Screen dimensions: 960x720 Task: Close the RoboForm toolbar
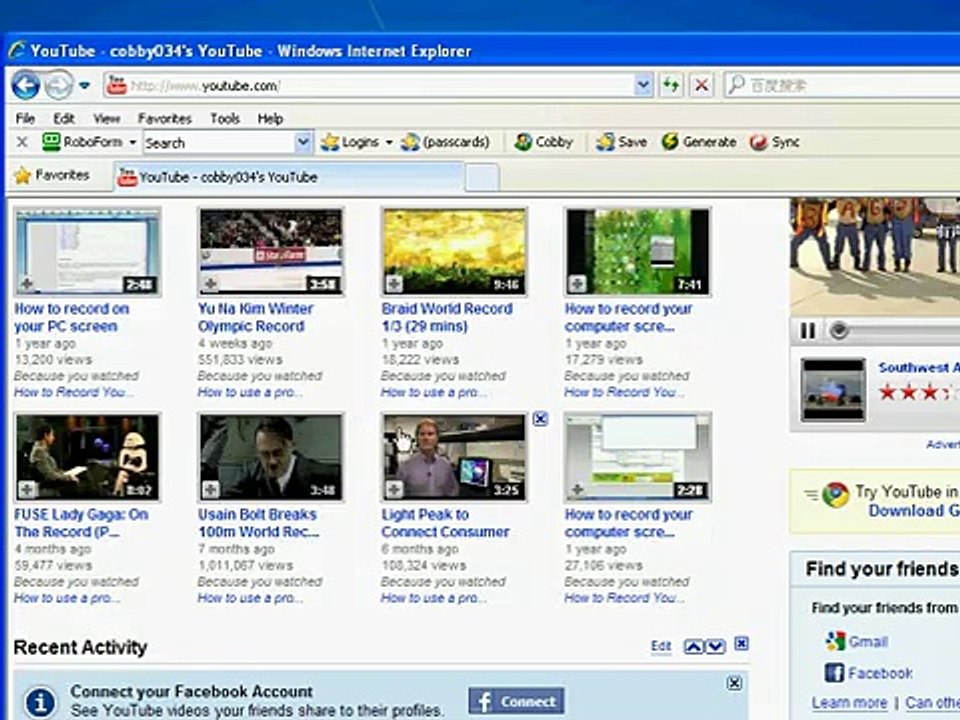tap(22, 142)
